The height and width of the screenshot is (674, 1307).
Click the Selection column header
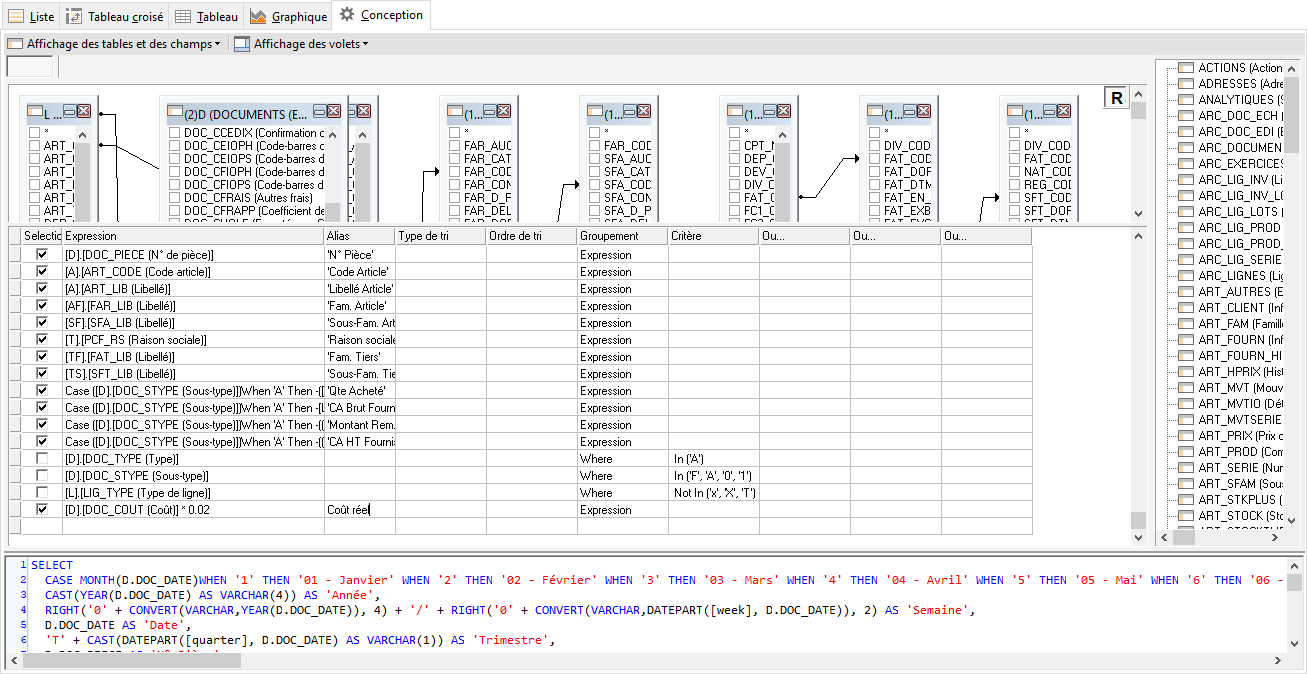(x=41, y=236)
